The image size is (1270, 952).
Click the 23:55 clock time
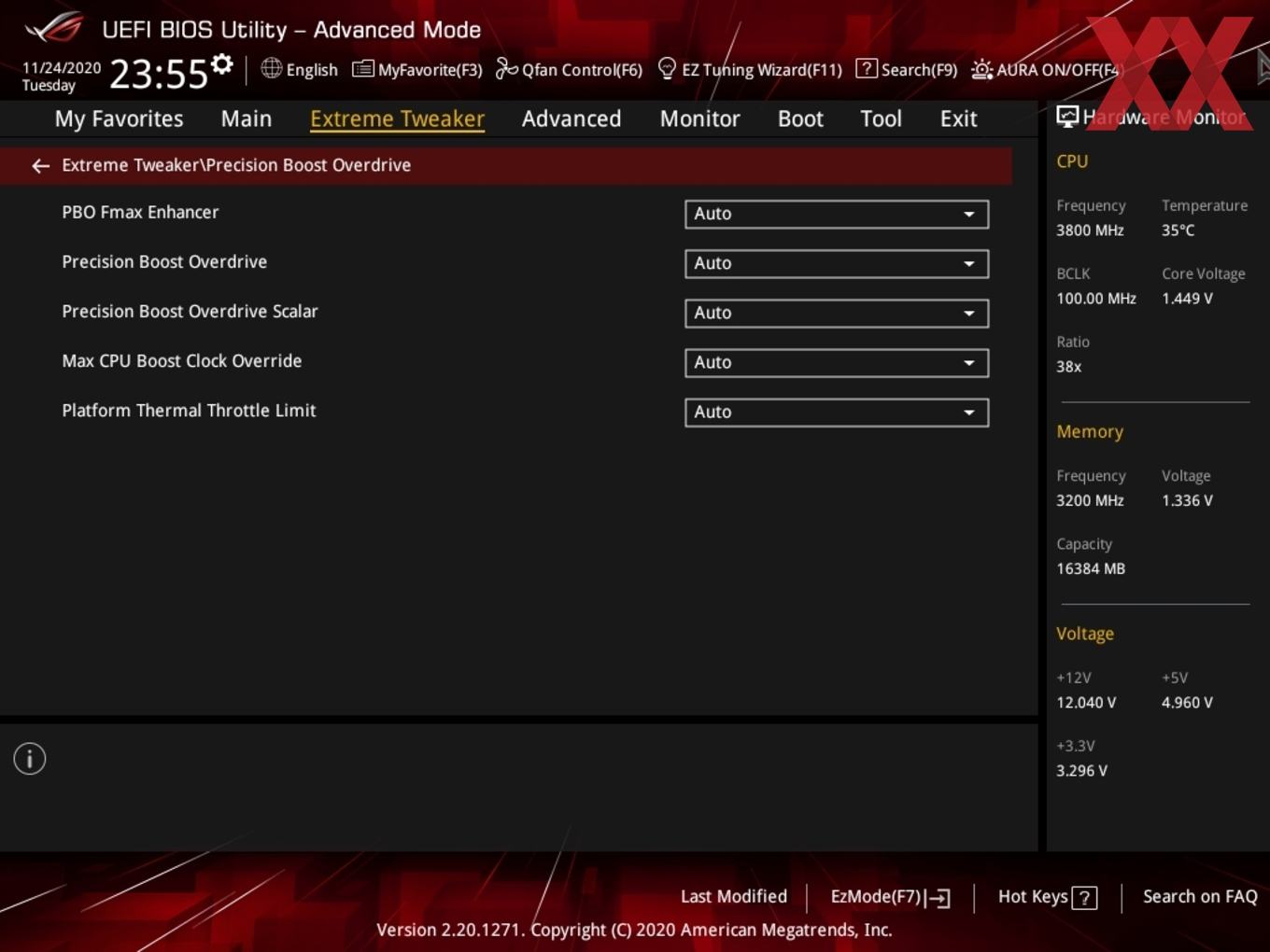click(x=159, y=74)
